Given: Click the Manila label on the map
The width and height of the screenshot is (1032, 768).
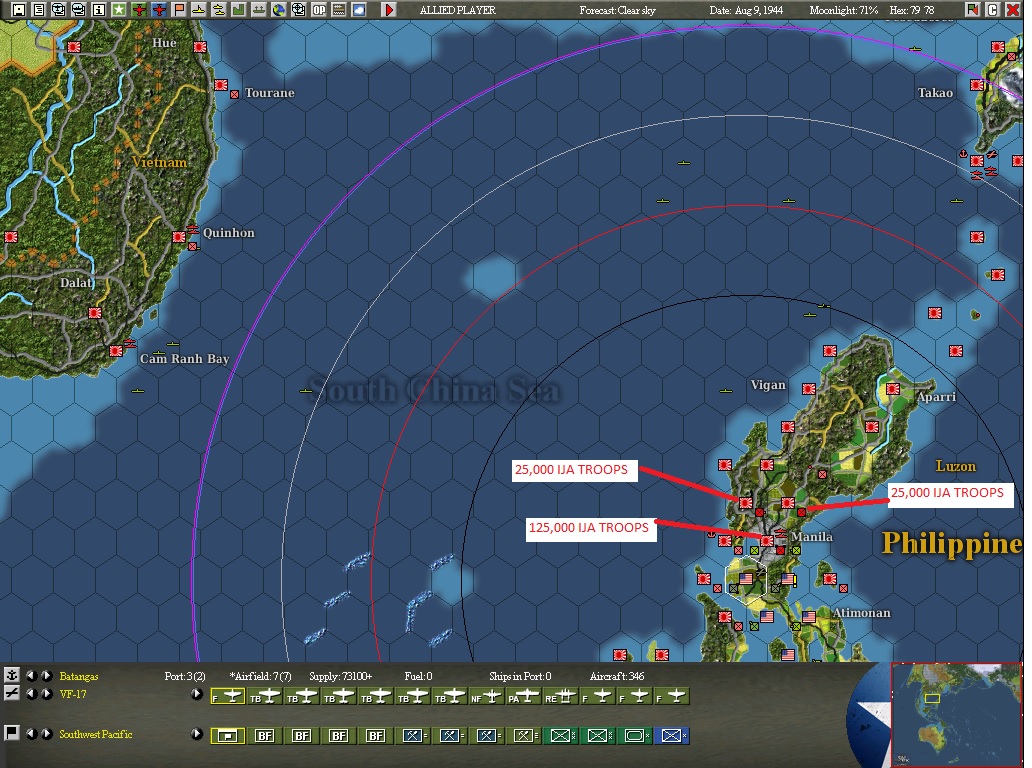Looking at the screenshot, I should (x=812, y=536).
